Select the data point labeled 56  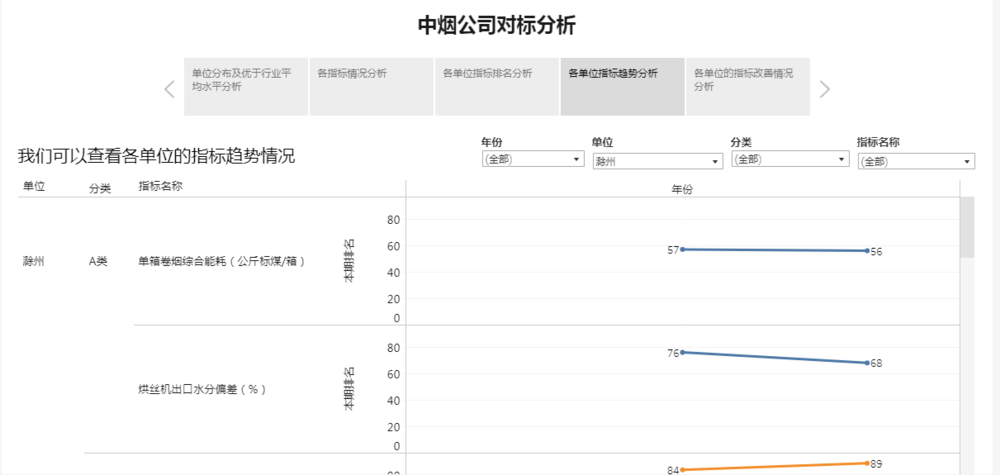867,251
